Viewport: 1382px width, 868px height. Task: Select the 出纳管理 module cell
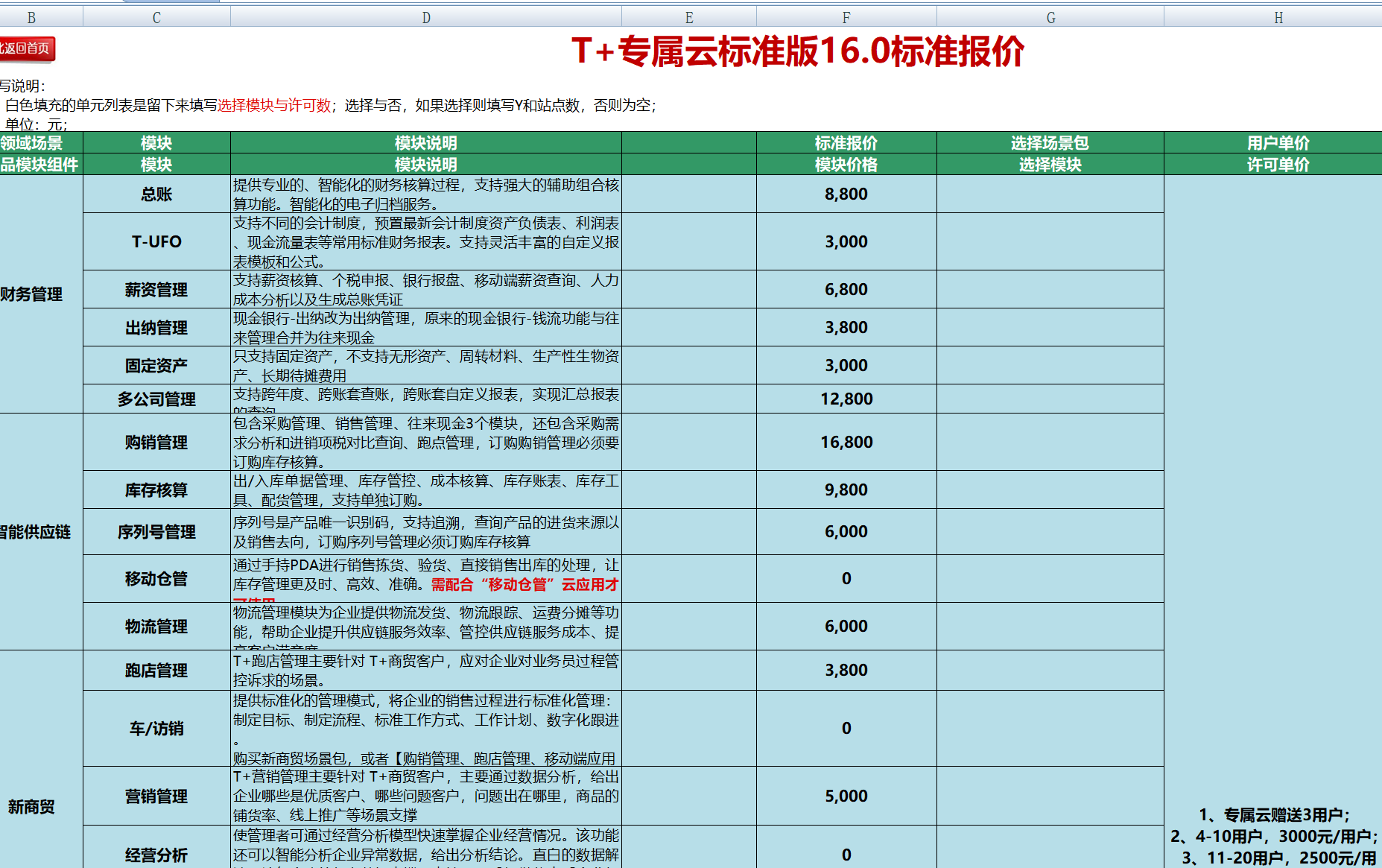tap(156, 327)
